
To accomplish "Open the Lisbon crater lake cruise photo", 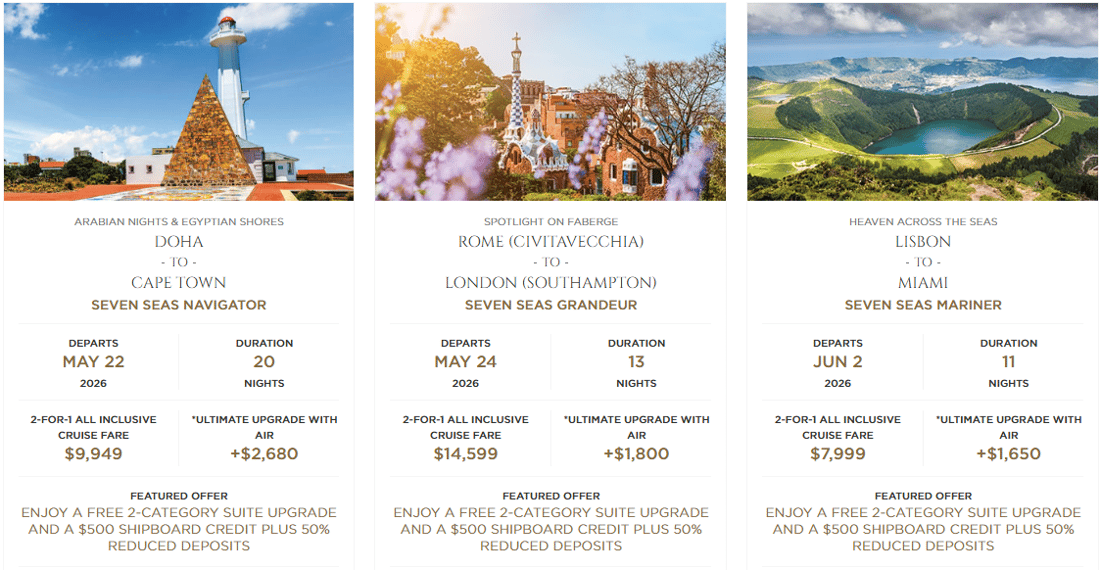I will [922, 101].
